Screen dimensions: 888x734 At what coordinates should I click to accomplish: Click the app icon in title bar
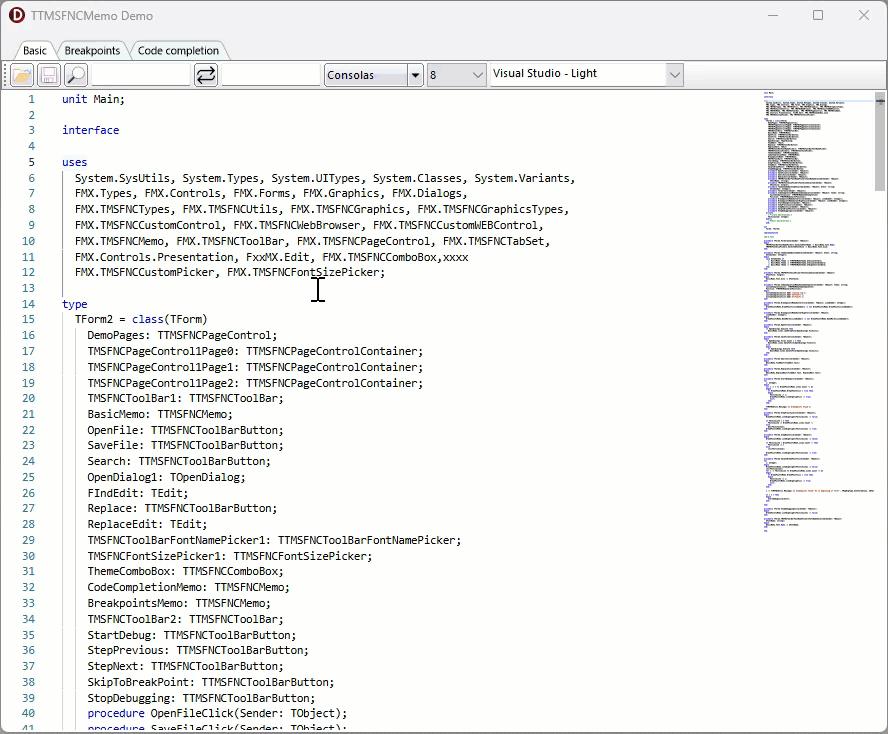pyautogui.click(x=16, y=16)
